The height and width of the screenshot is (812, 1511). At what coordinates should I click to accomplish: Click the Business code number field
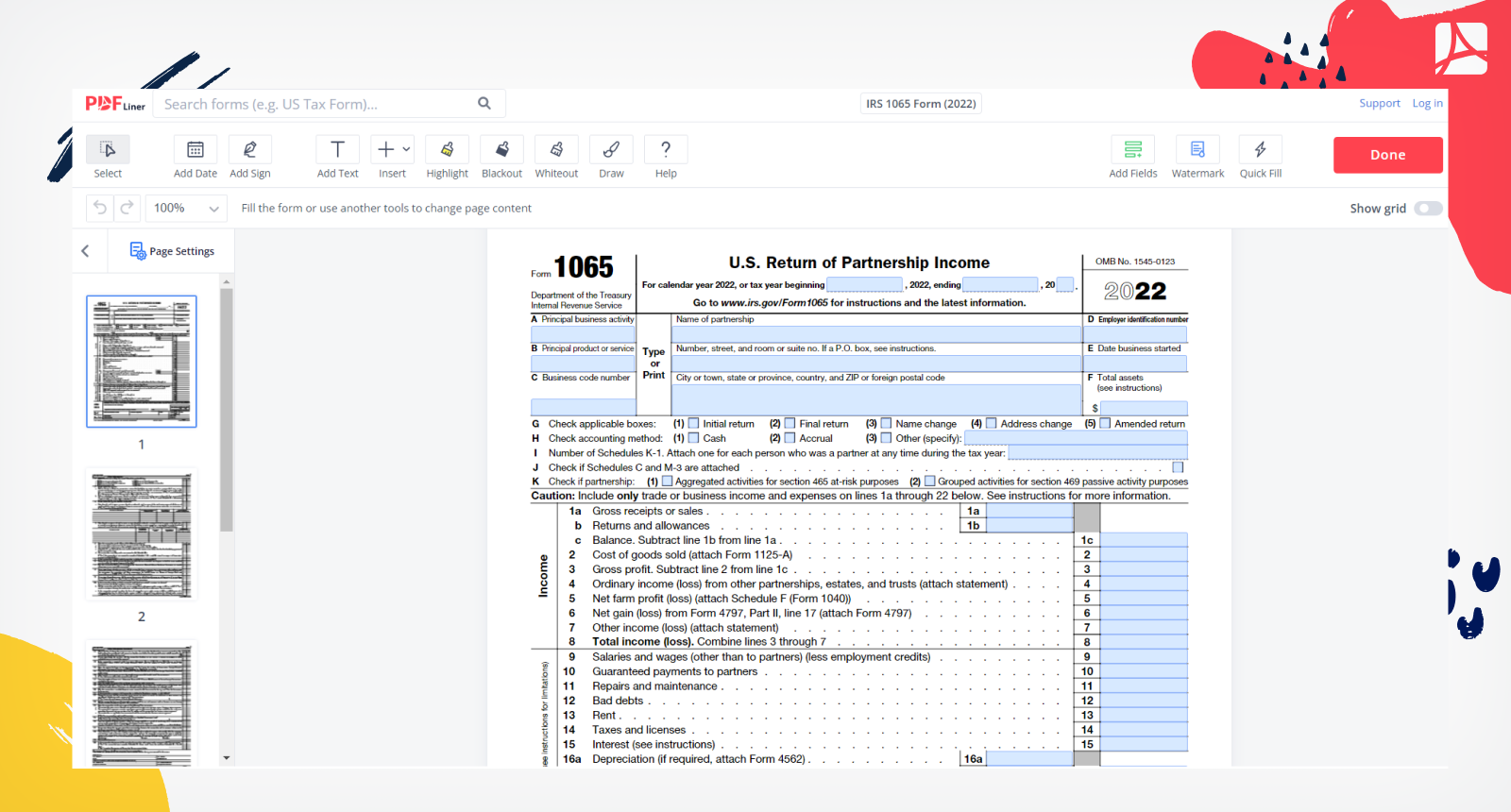click(583, 407)
